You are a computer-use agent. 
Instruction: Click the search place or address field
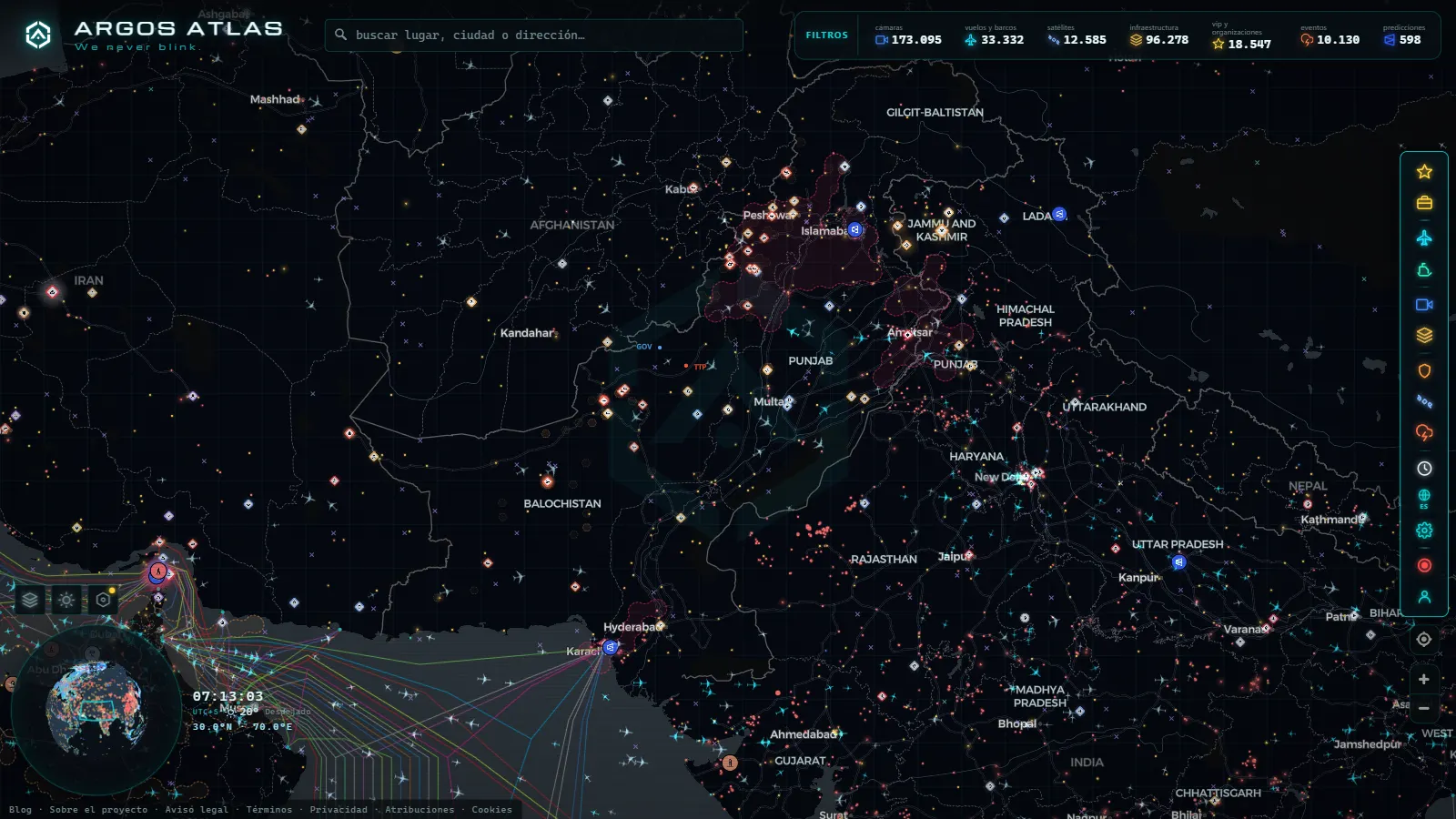pyautogui.click(x=534, y=35)
